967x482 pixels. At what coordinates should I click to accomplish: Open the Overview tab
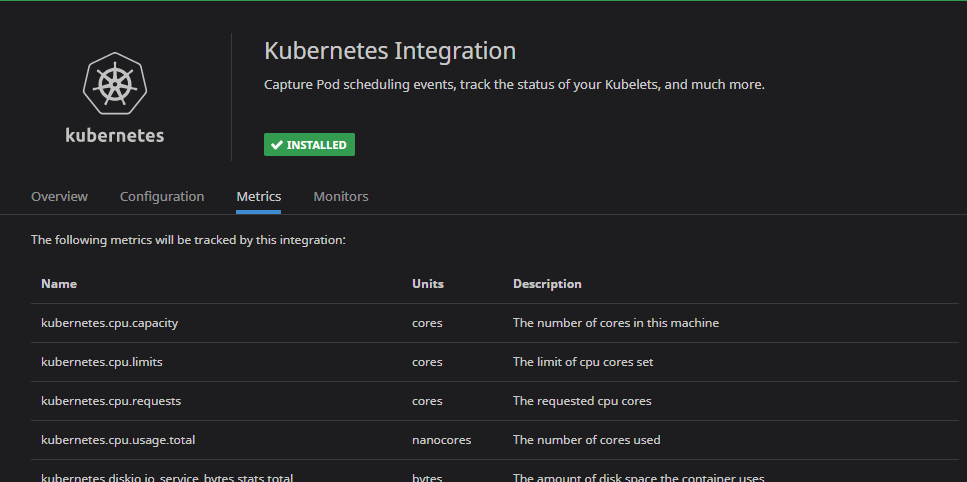59,197
